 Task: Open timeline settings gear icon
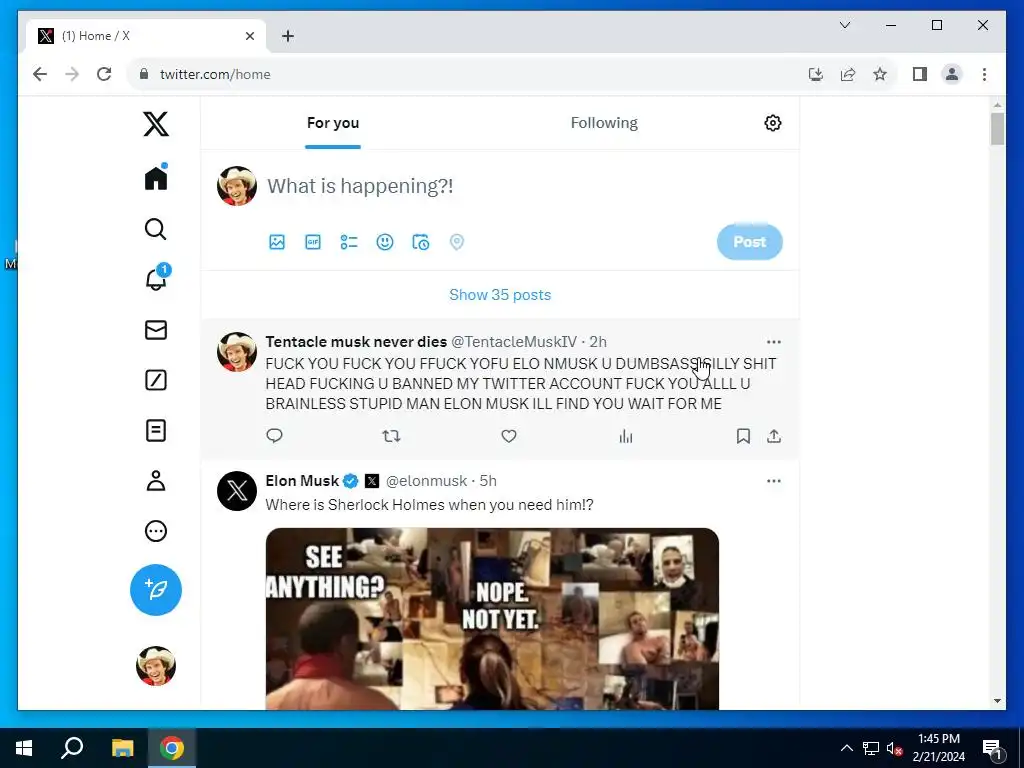[773, 123]
